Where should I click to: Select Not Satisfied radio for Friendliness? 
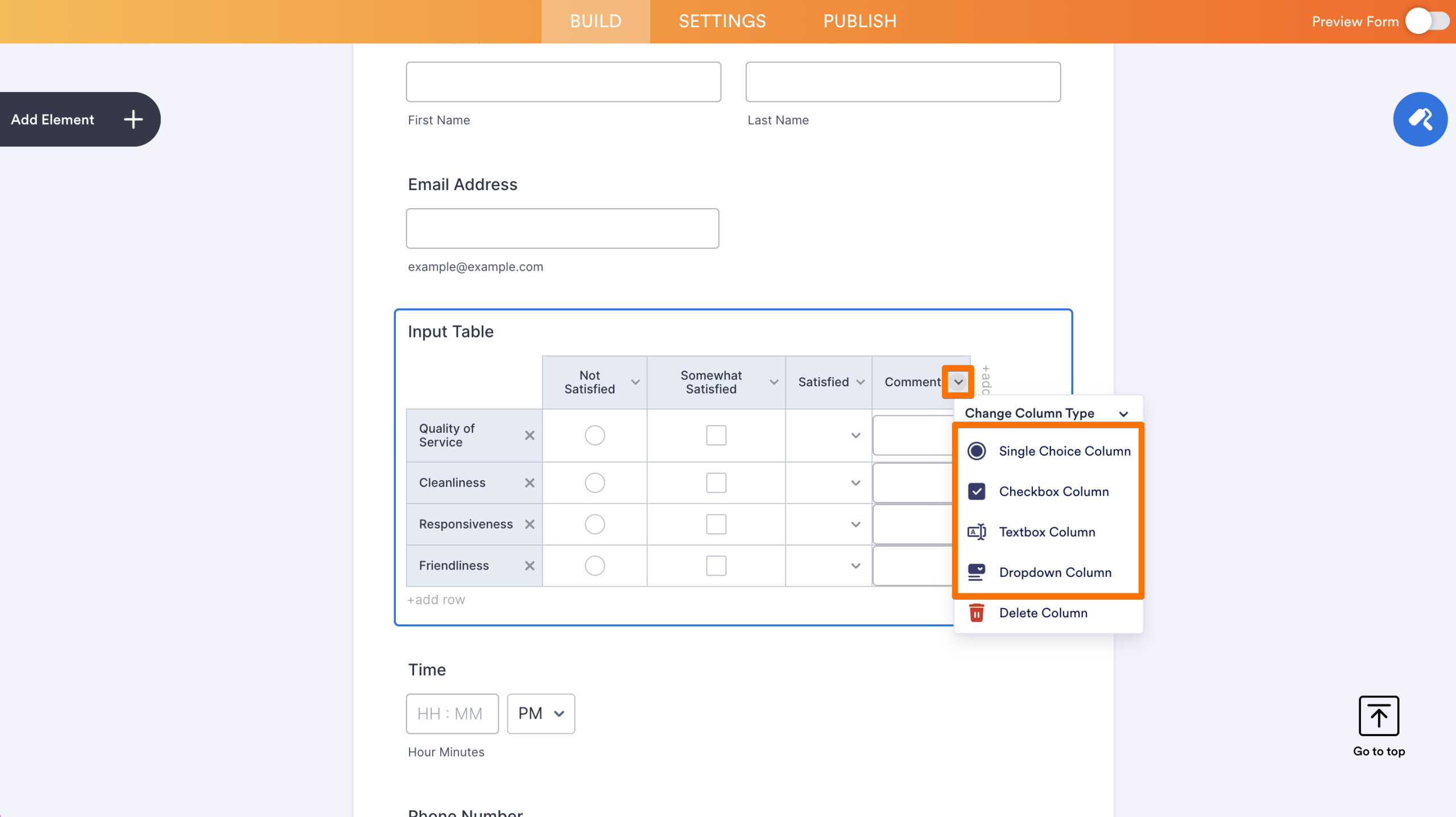pos(595,565)
